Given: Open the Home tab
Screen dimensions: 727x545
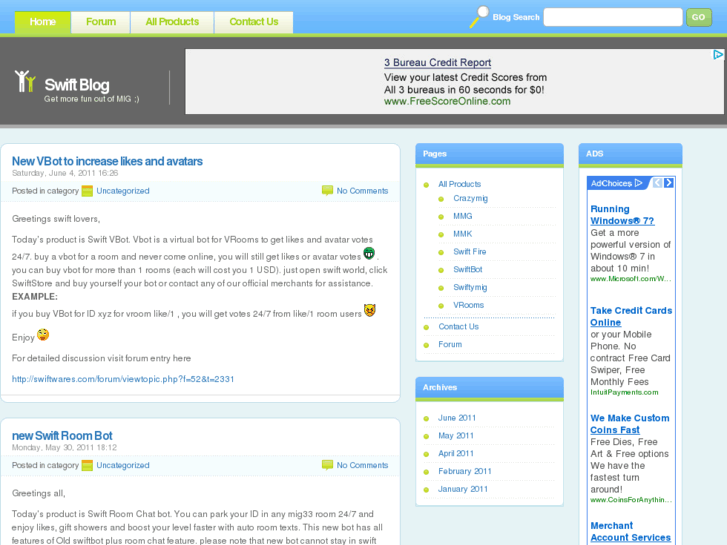Looking at the screenshot, I should point(43,22).
